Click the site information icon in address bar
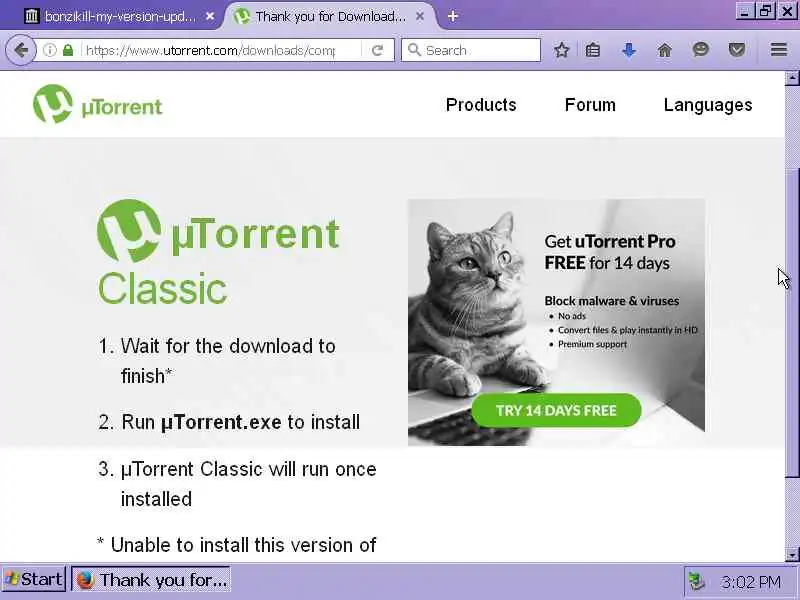Screen dimensions: 800x600 [x=49, y=50]
